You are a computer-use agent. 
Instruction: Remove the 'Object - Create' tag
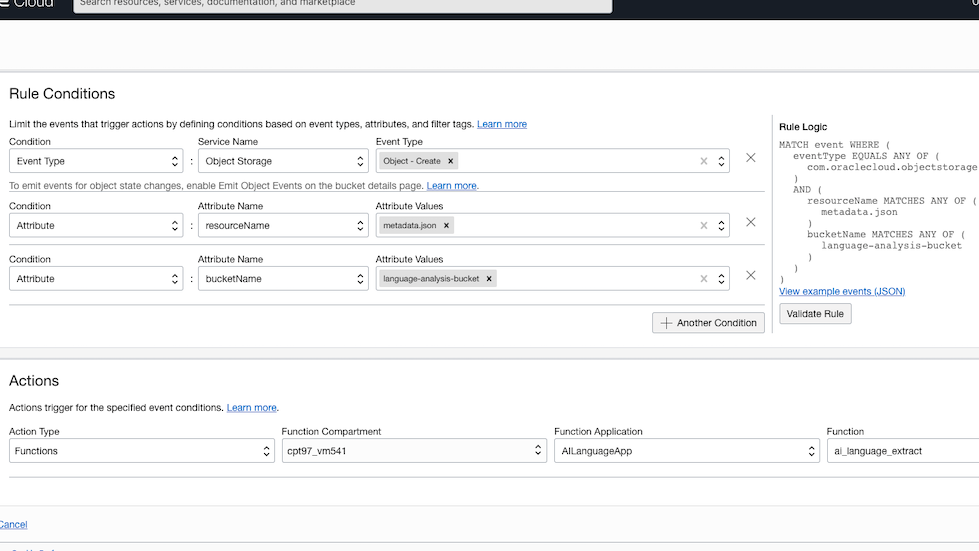[450, 161]
